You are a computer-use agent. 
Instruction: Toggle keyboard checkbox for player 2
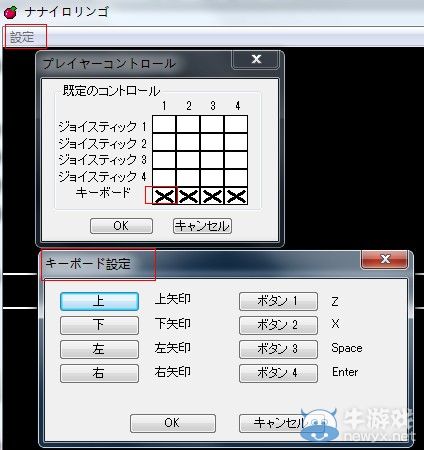[x=188, y=196]
